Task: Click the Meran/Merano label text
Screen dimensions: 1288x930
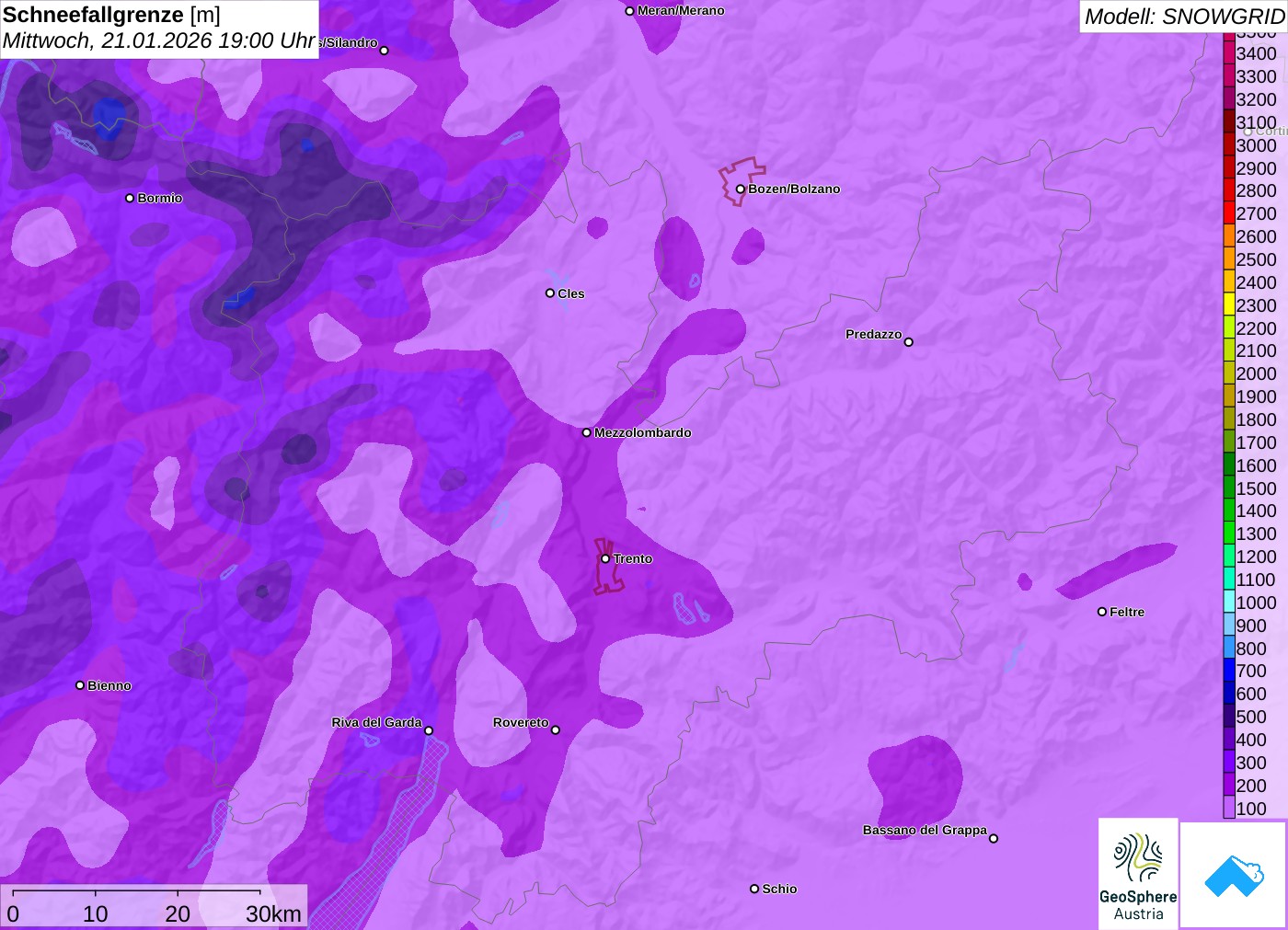Action: pos(681,11)
